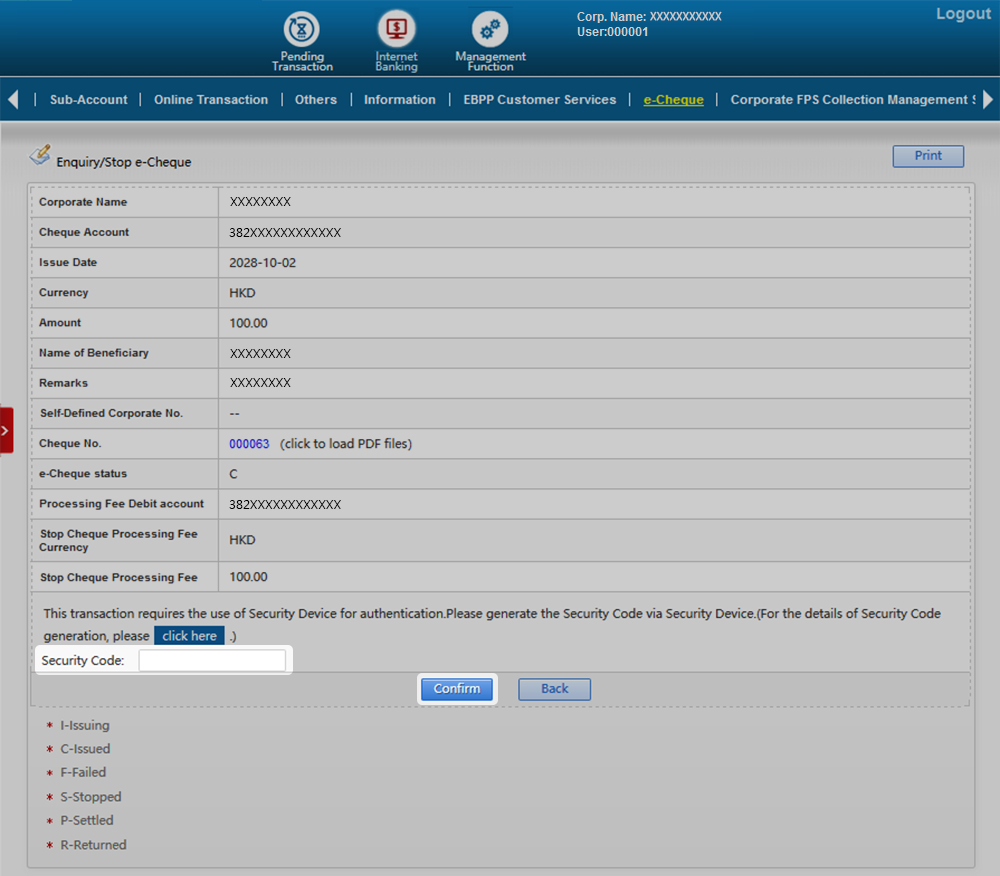Click the Enquiry/Stop e-Cheque pen icon
Screen dimensions: 1000x876
[x=40, y=155]
